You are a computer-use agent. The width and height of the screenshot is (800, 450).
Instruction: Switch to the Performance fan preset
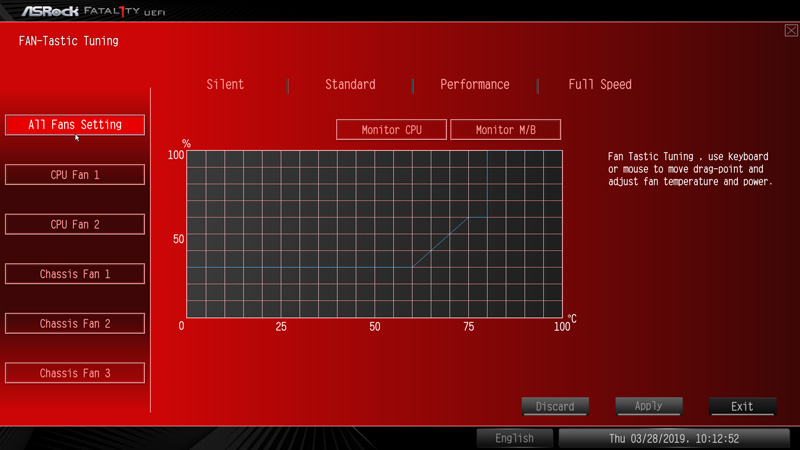coord(474,85)
